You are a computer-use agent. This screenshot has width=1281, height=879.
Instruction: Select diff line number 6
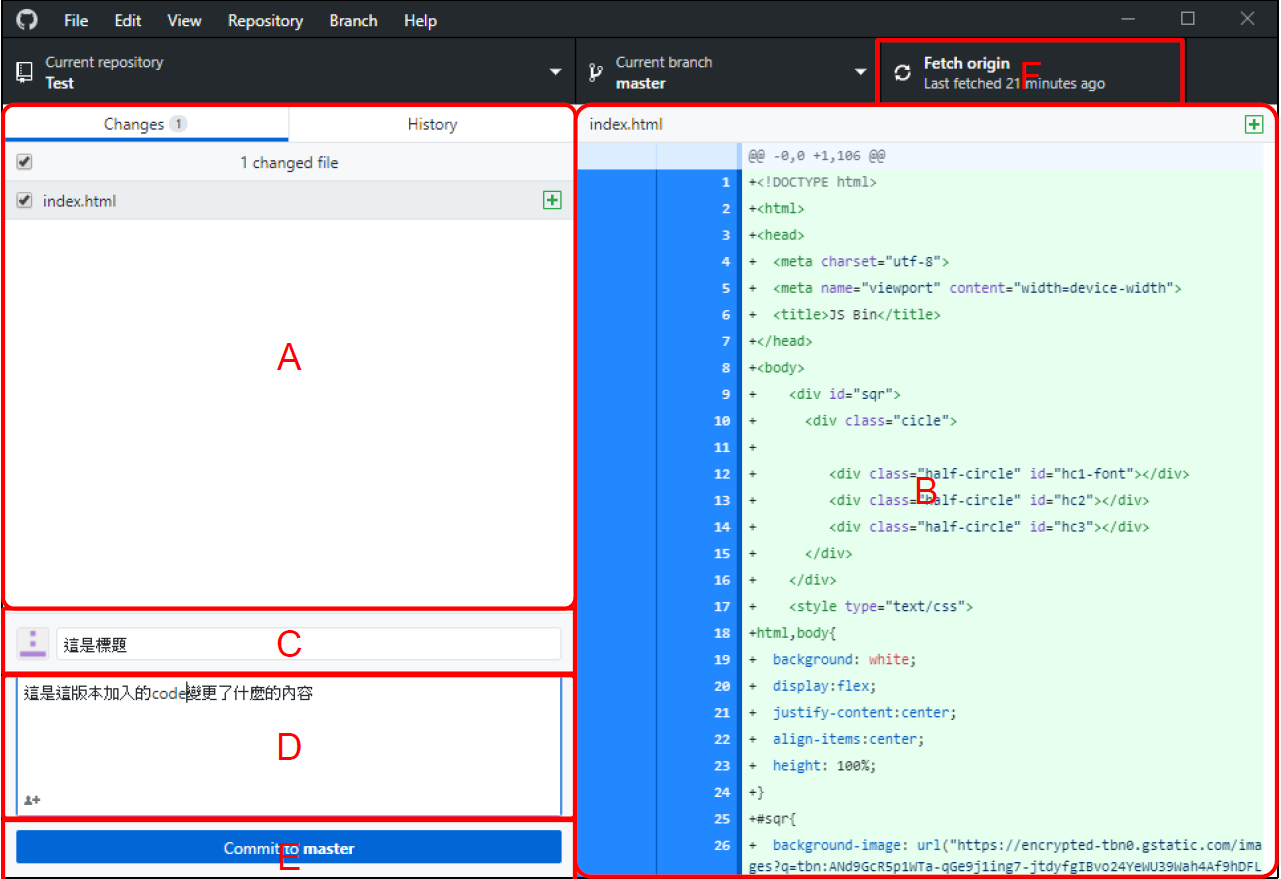(726, 314)
